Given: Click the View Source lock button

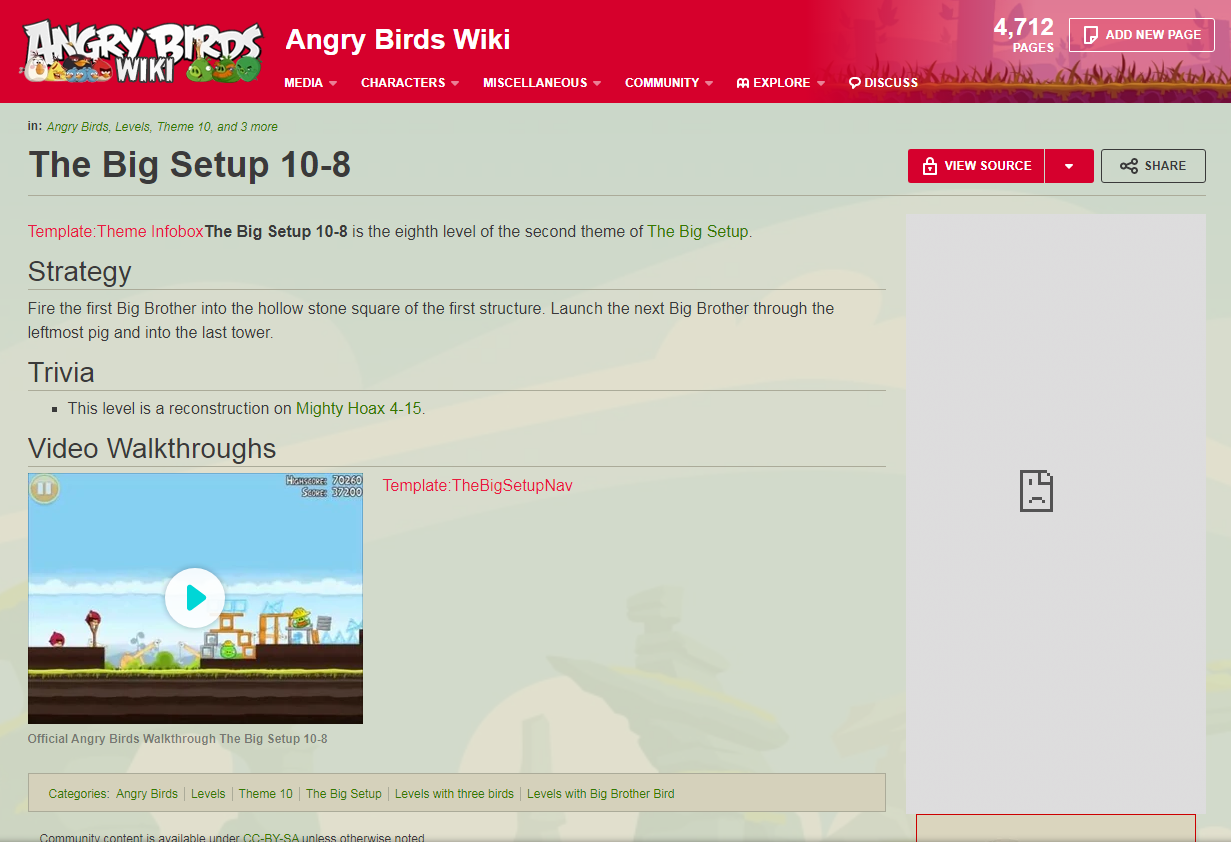Looking at the screenshot, I should (x=976, y=166).
